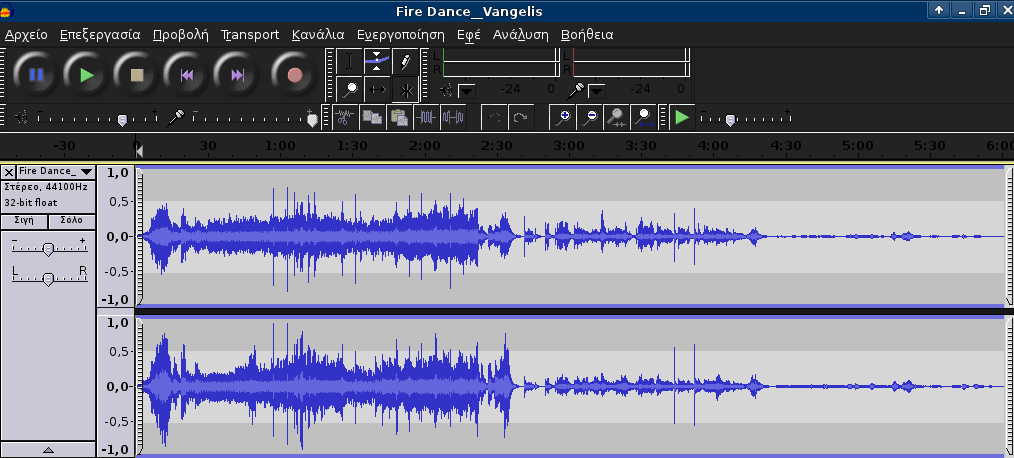The width and height of the screenshot is (1014, 458).
Task: Click the playback speed slider handle
Action: coord(730,120)
